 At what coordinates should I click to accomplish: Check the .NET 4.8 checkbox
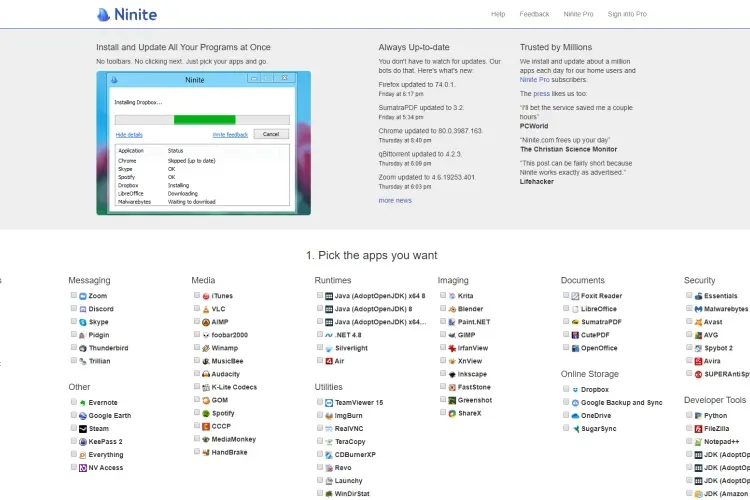pyautogui.click(x=320, y=334)
